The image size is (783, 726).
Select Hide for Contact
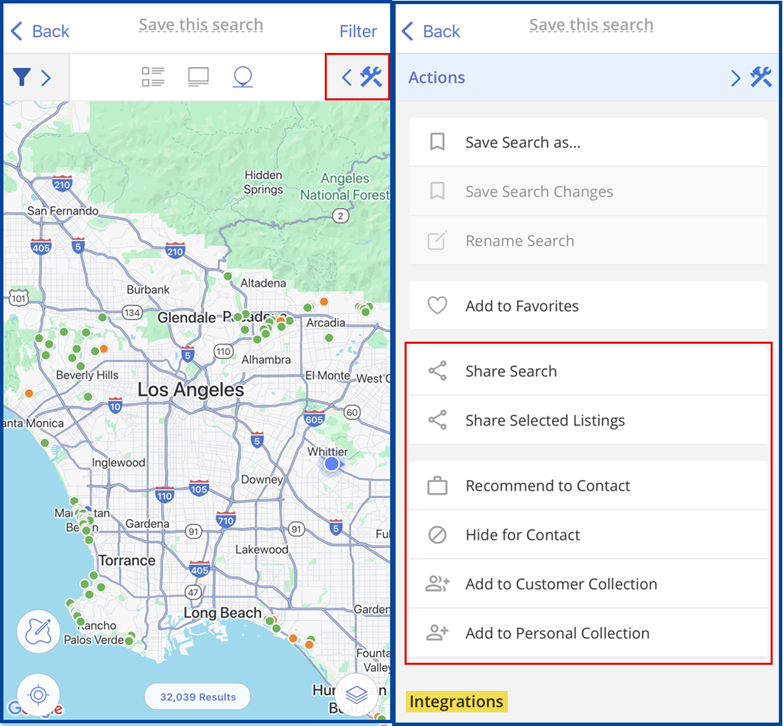(588, 535)
